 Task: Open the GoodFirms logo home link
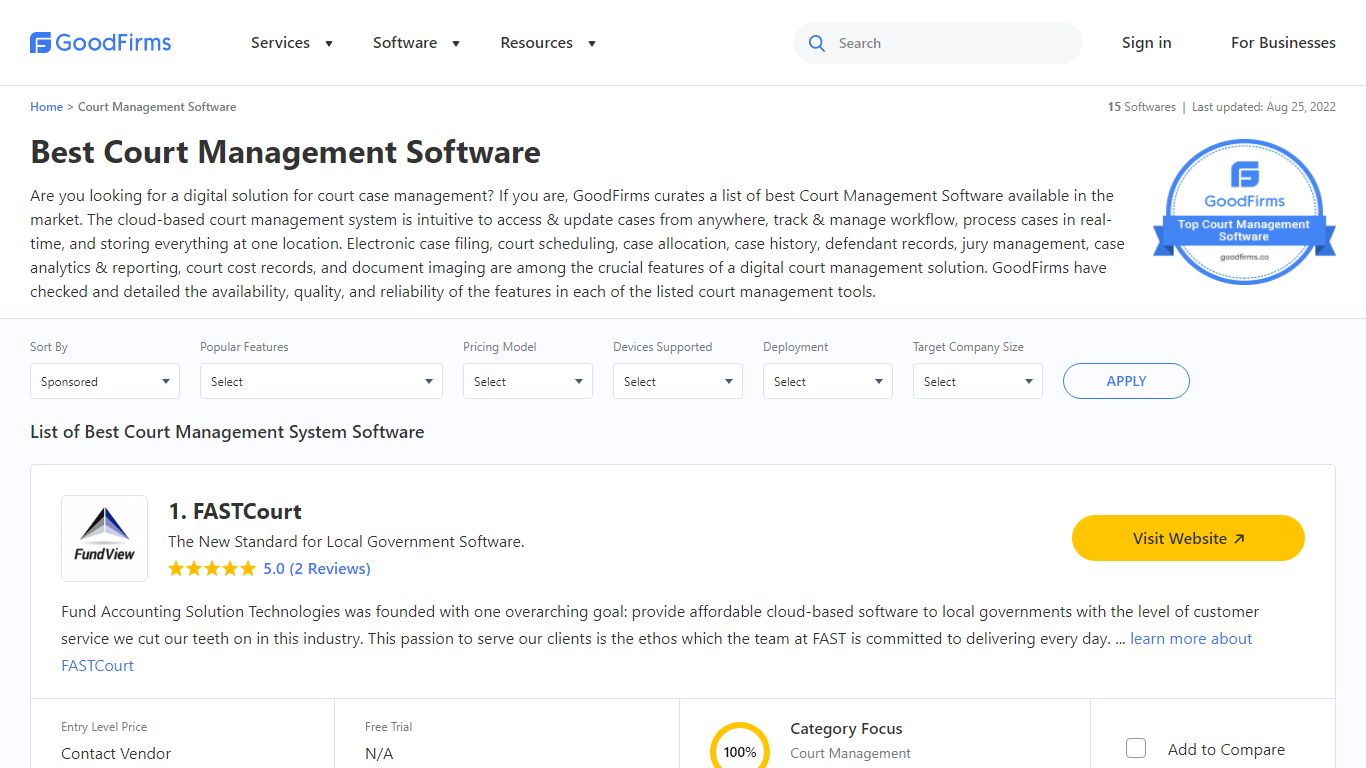click(x=101, y=43)
